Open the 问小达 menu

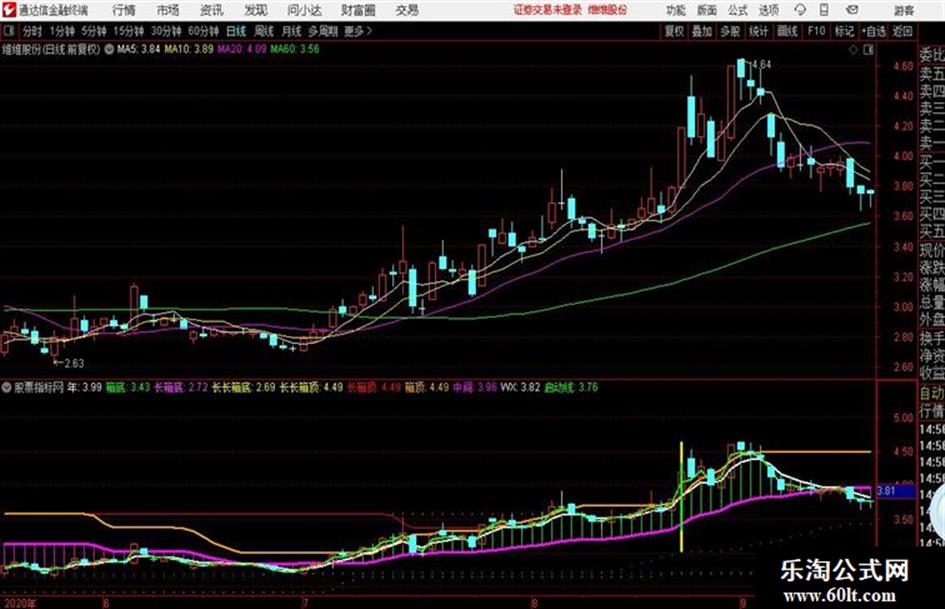304,10
